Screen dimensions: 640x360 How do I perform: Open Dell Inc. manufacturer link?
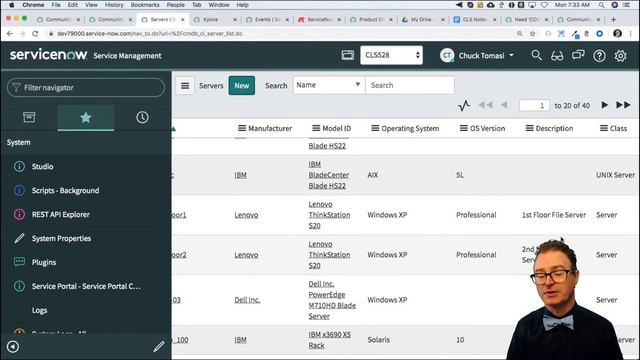click(247, 300)
